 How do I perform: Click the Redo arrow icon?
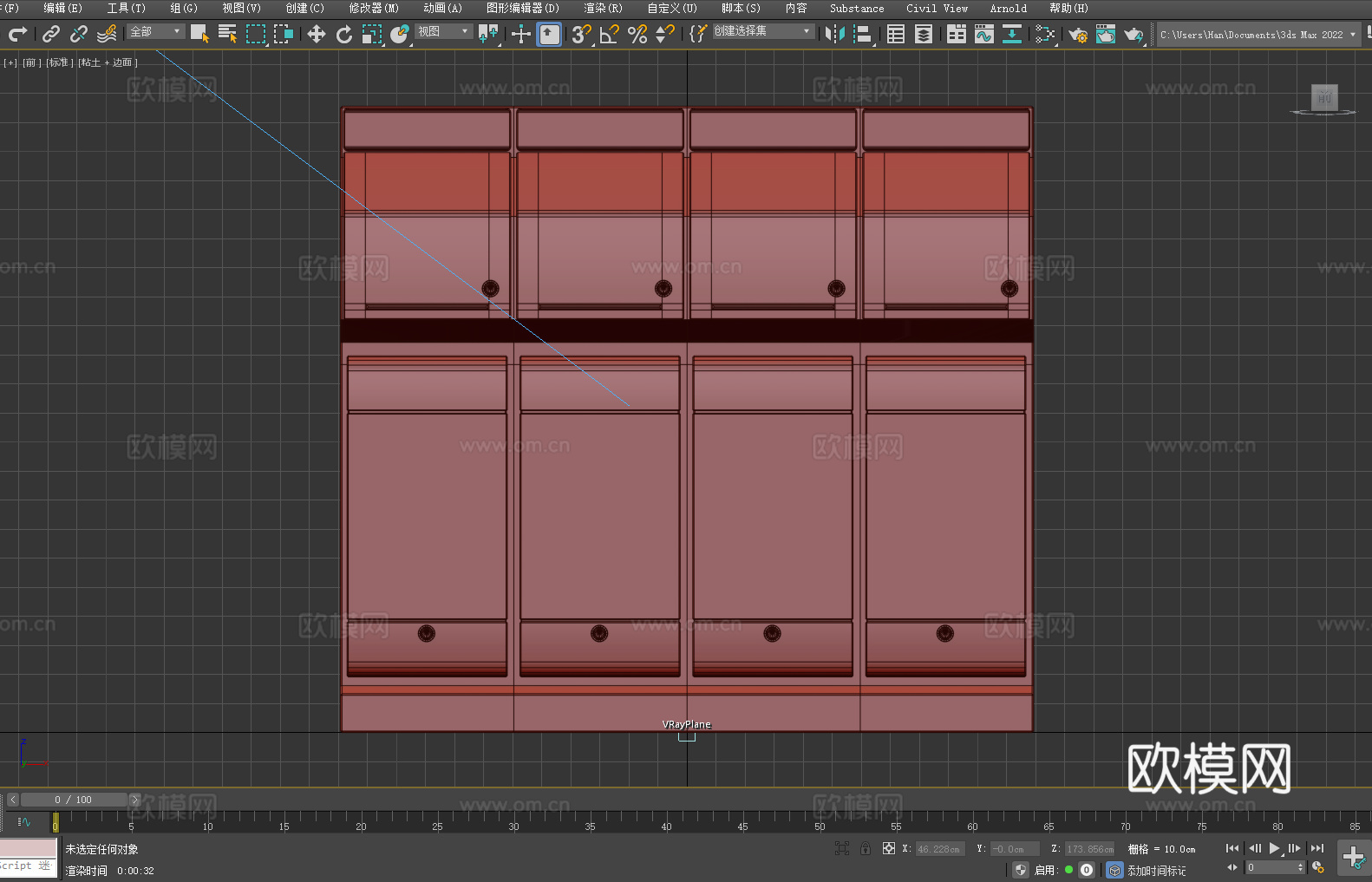[x=16, y=34]
